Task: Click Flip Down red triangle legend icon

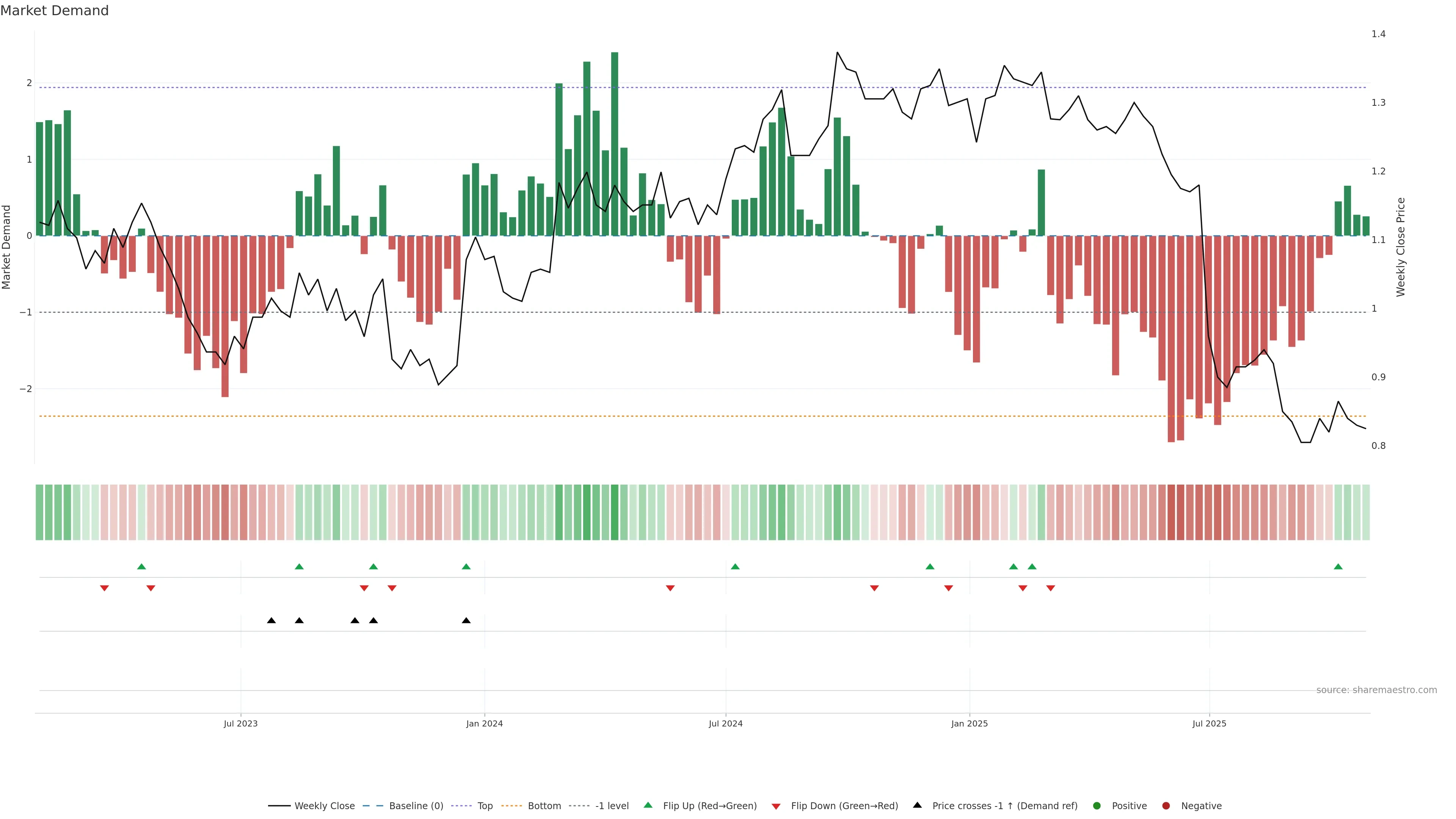Action: click(776, 806)
